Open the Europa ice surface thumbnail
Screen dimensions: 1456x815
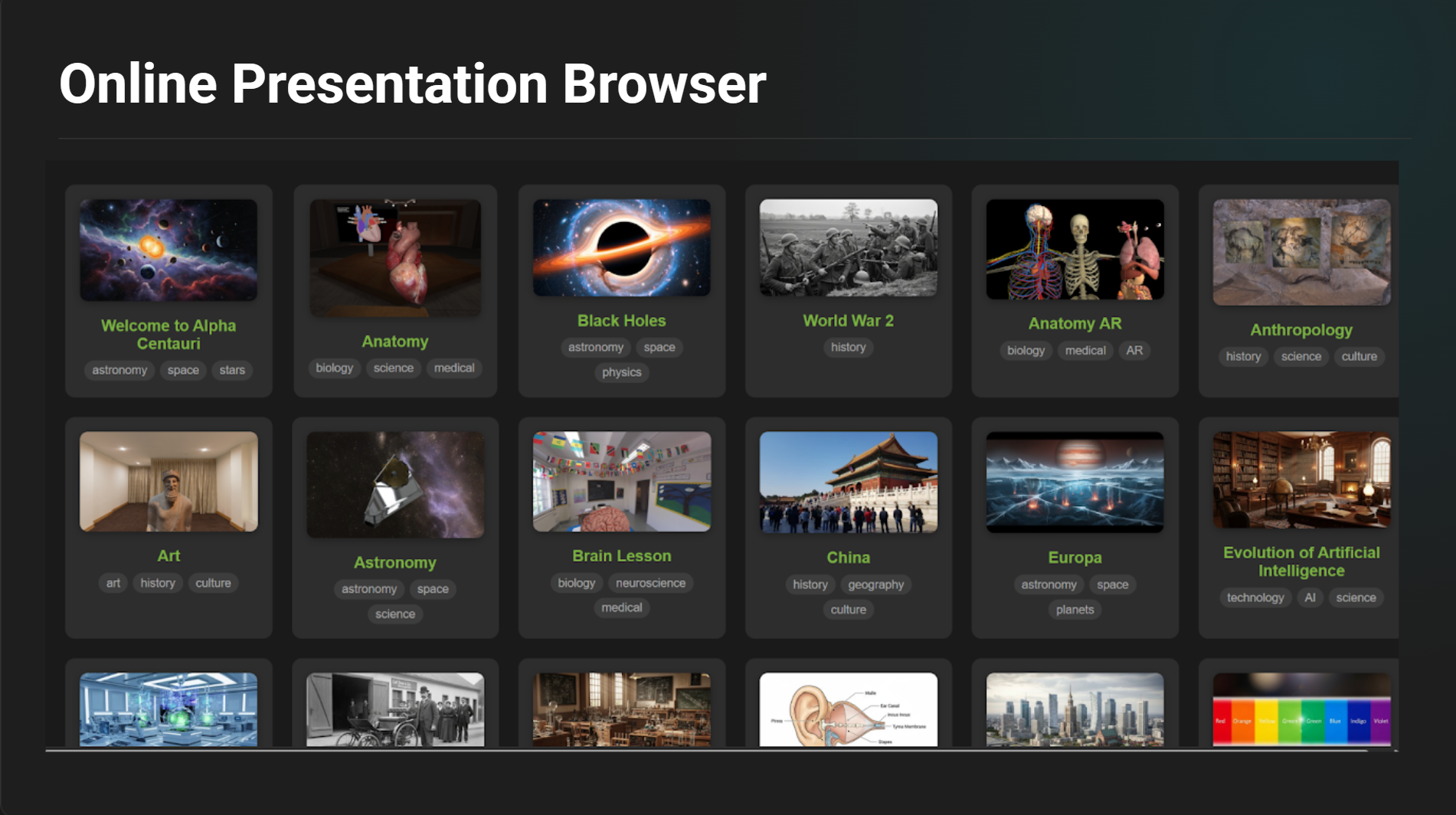[x=1075, y=482]
